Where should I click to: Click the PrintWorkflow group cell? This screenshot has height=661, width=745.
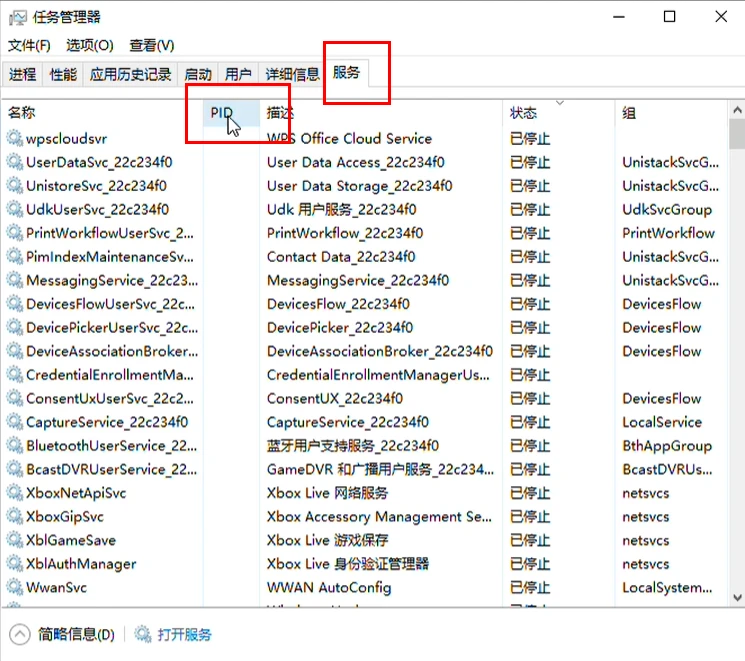pos(668,233)
